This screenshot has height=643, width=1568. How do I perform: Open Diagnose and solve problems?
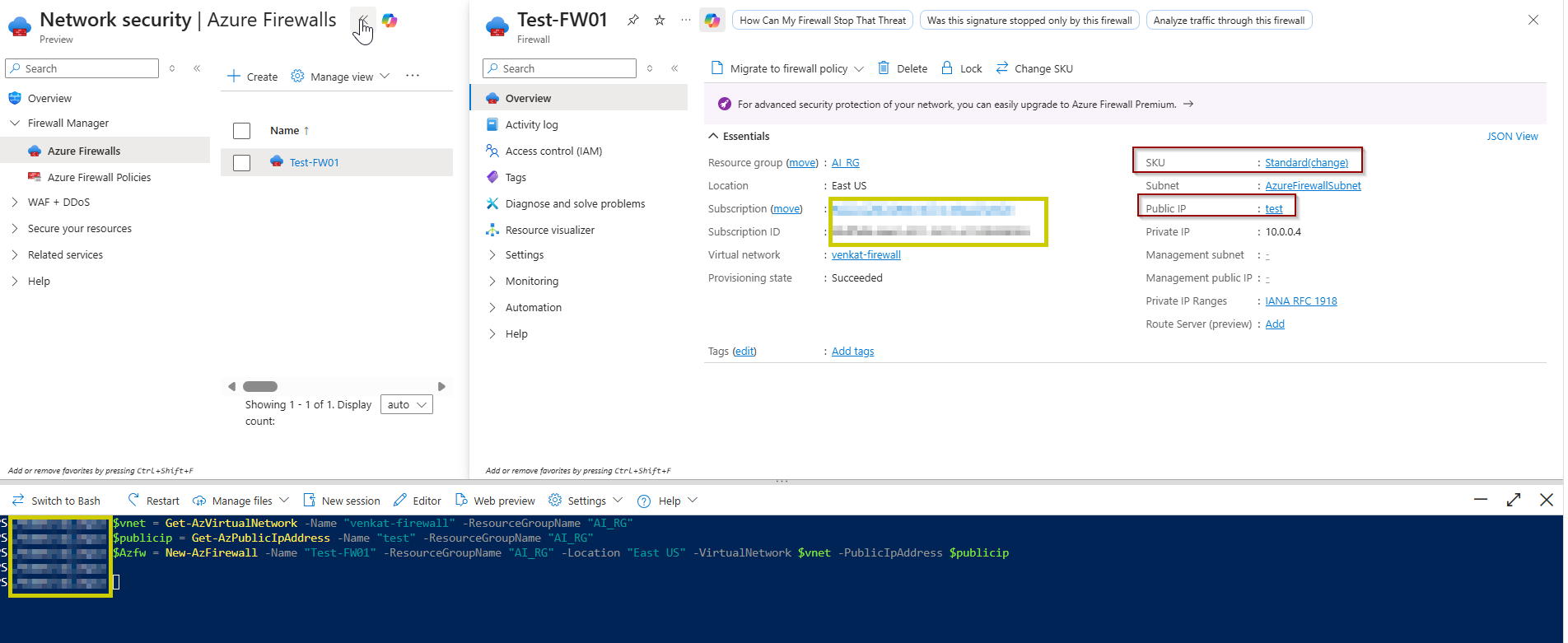point(575,204)
